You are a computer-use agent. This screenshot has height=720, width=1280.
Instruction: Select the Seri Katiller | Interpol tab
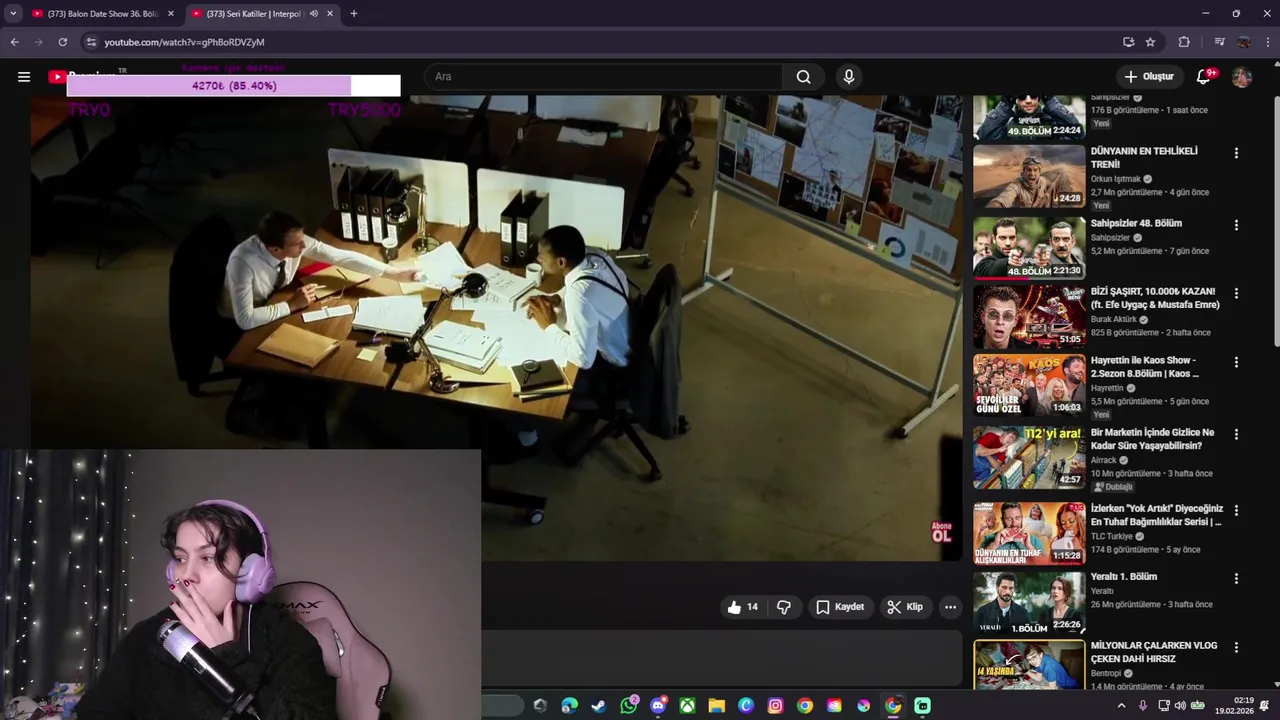[255, 14]
